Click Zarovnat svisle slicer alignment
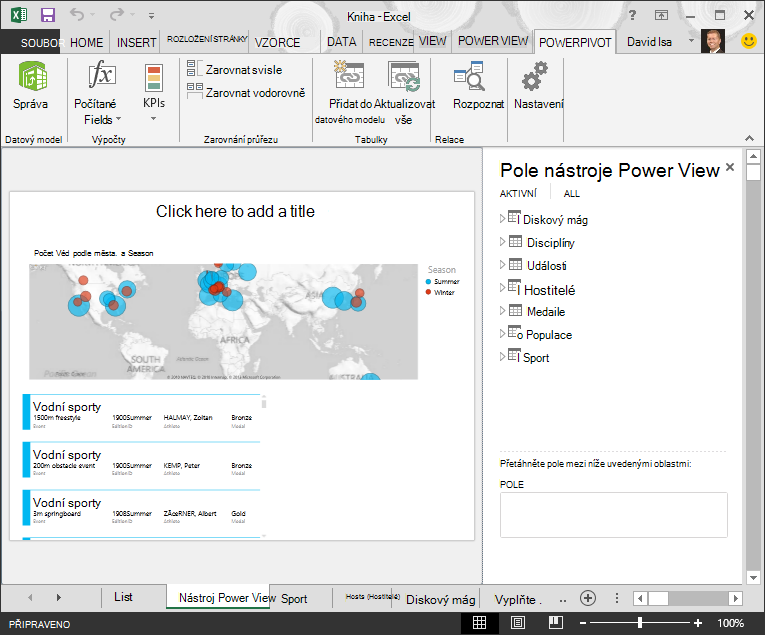Screen dimensions: 765x635 pyautogui.click(x=234, y=69)
